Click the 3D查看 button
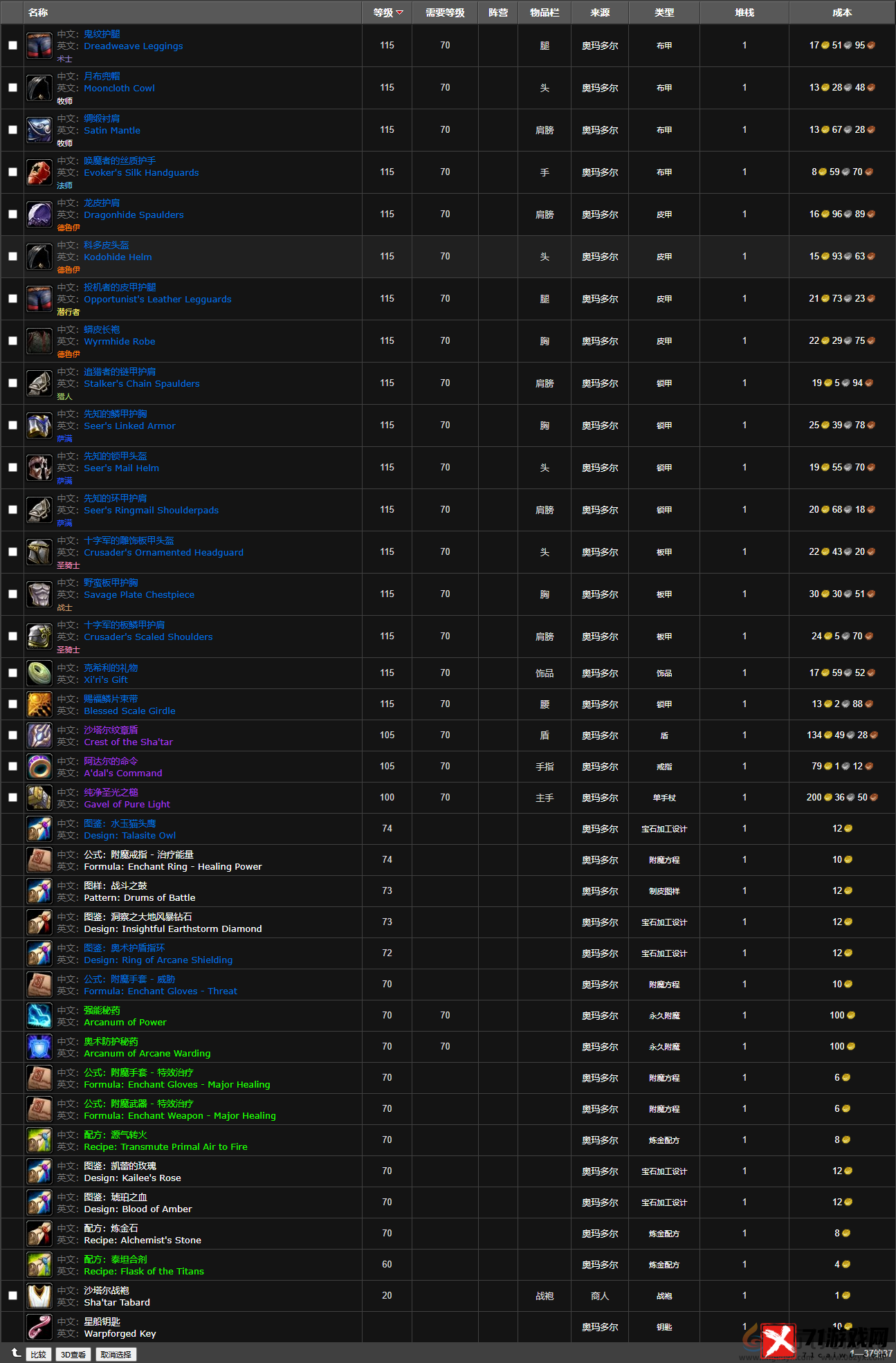This screenshot has height=1363, width=896. [73, 1355]
